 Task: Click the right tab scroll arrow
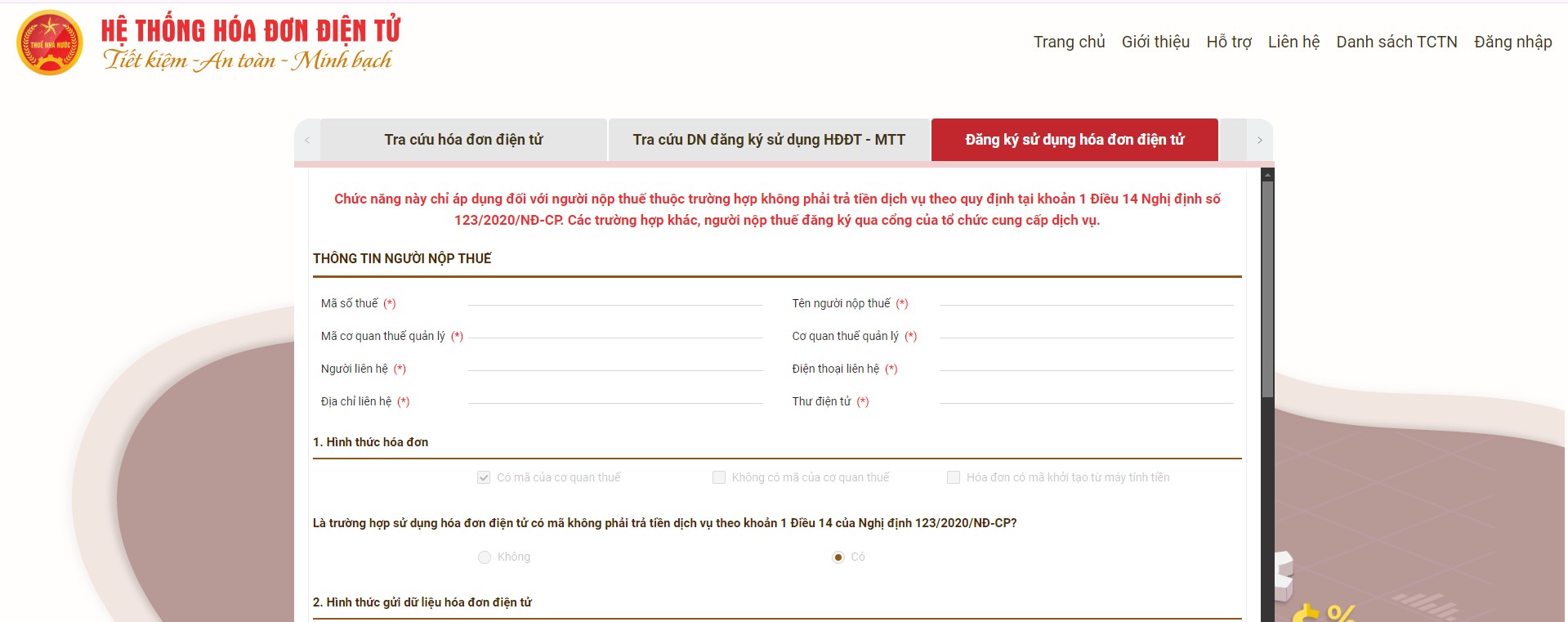click(1259, 140)
